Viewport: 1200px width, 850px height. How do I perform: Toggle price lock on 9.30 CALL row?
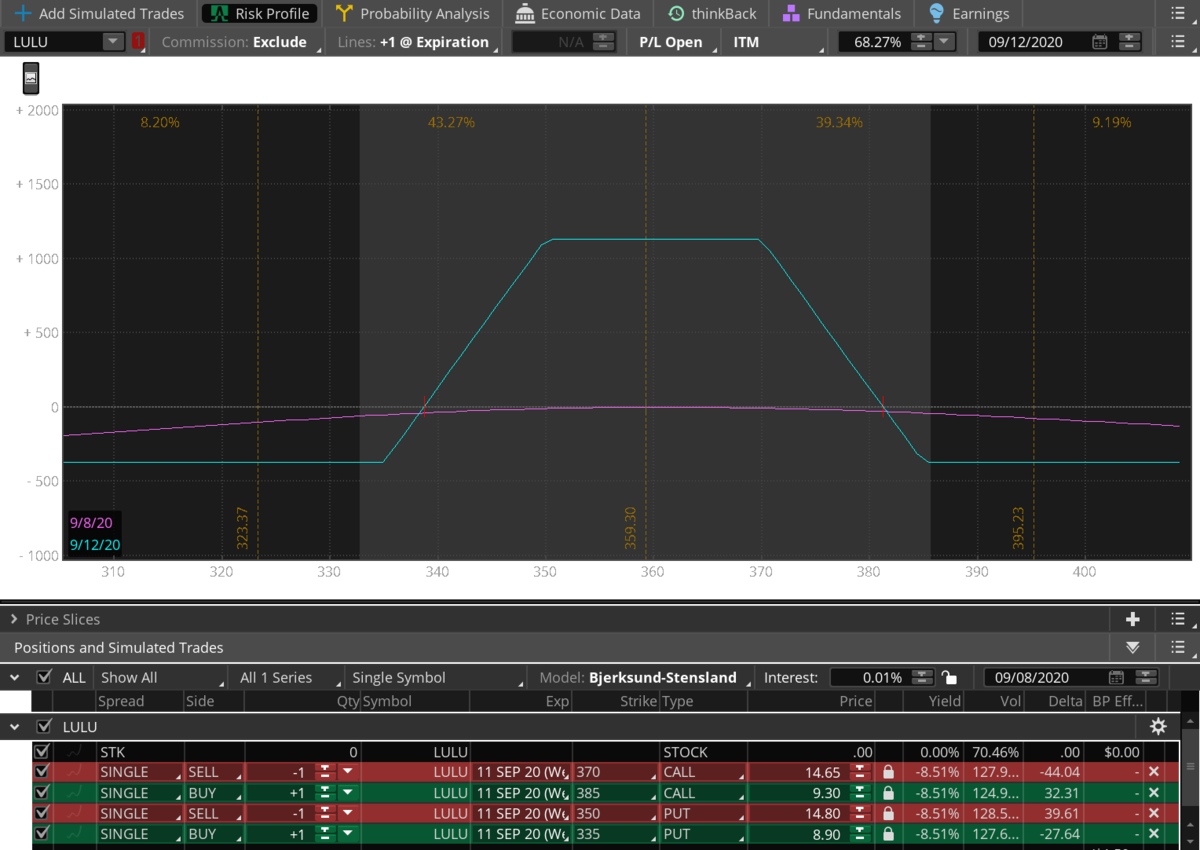888,792
